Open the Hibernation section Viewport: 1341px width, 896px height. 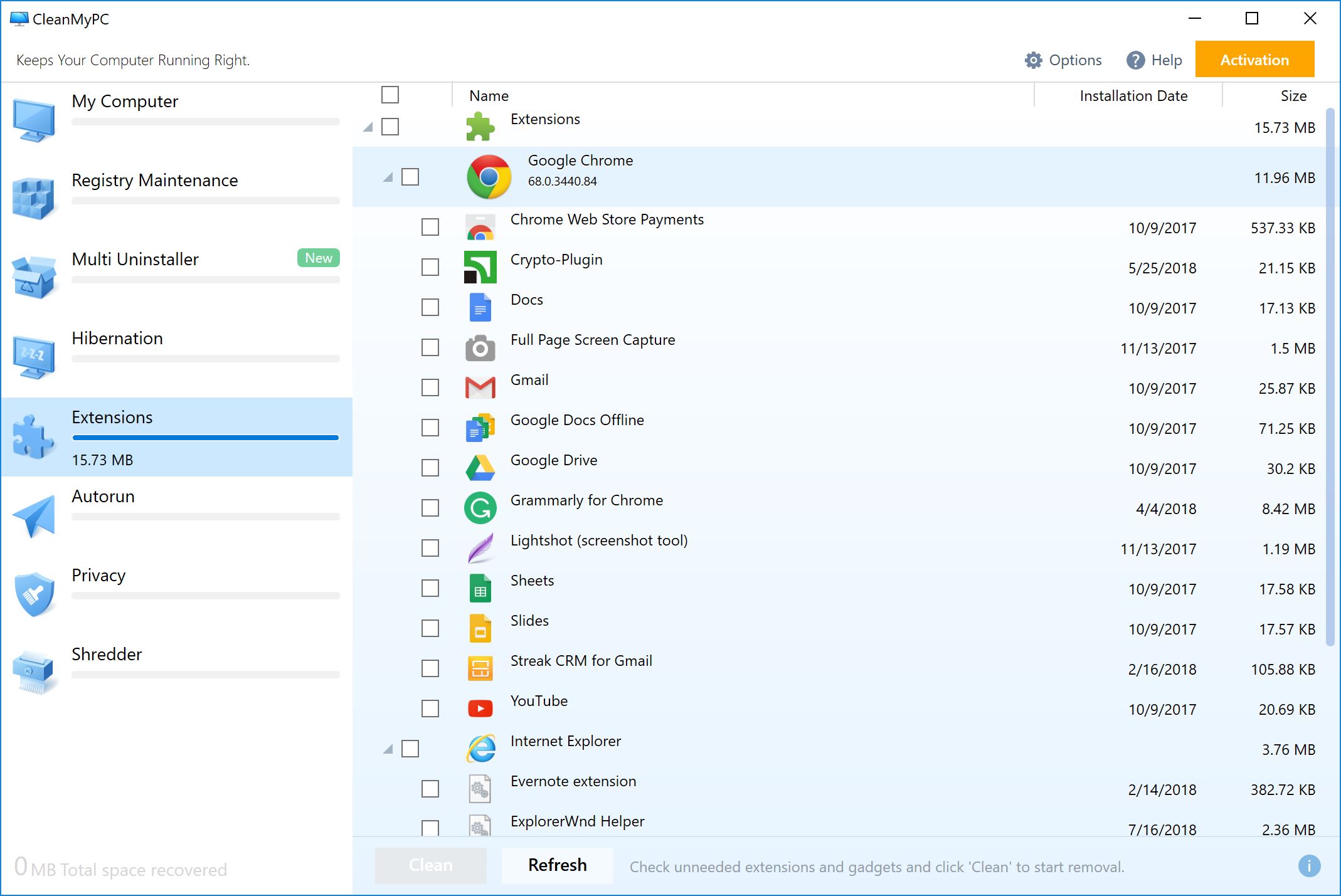pyautogui.click(x=177, y=358)
